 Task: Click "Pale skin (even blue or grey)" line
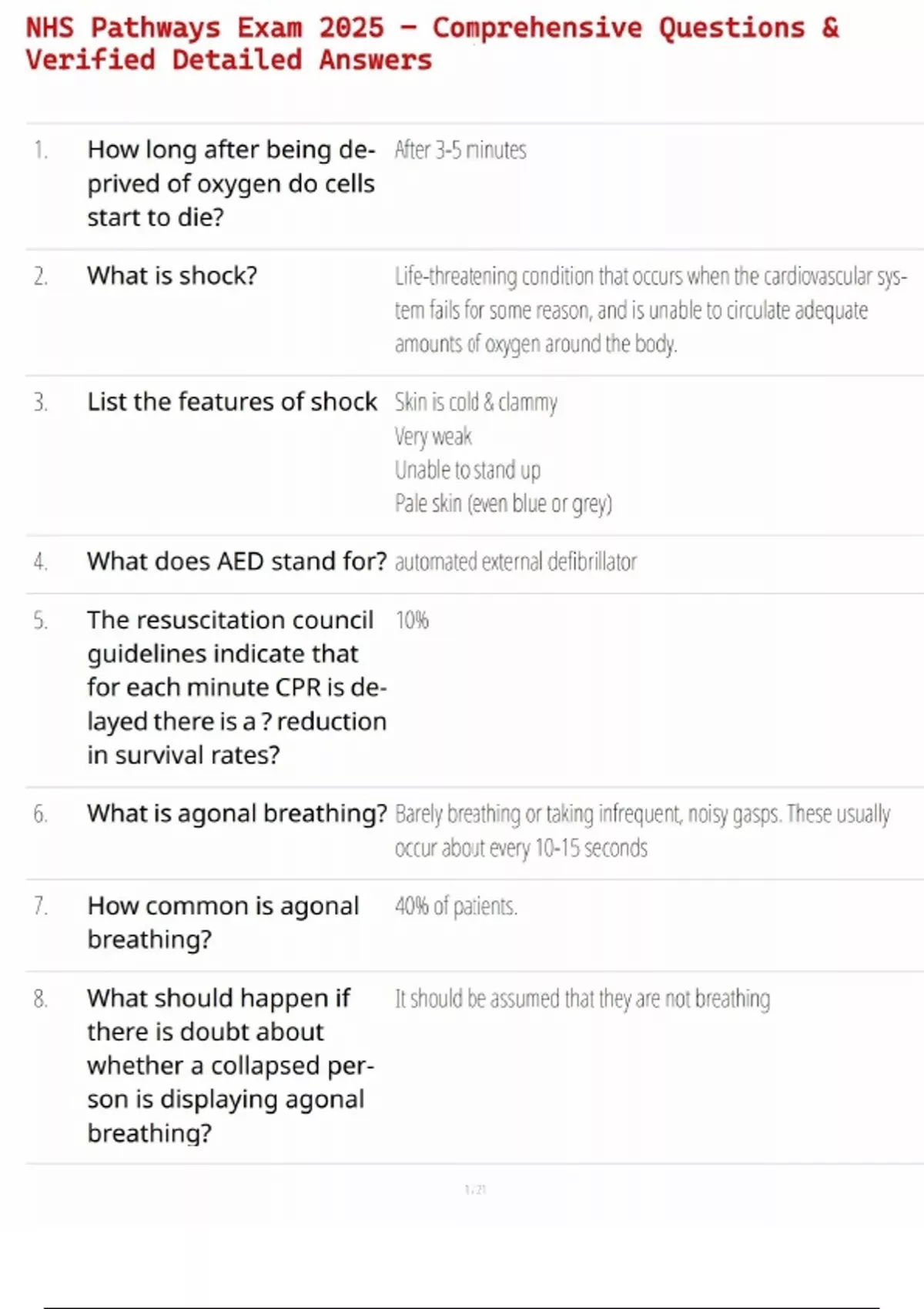pos(503,504)
